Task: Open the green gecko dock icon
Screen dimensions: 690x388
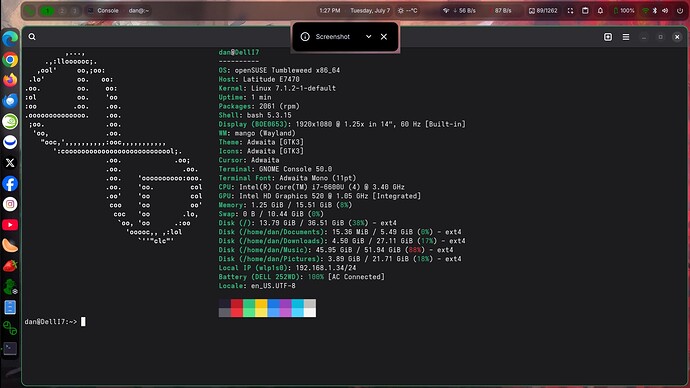Action: (10, 287)
